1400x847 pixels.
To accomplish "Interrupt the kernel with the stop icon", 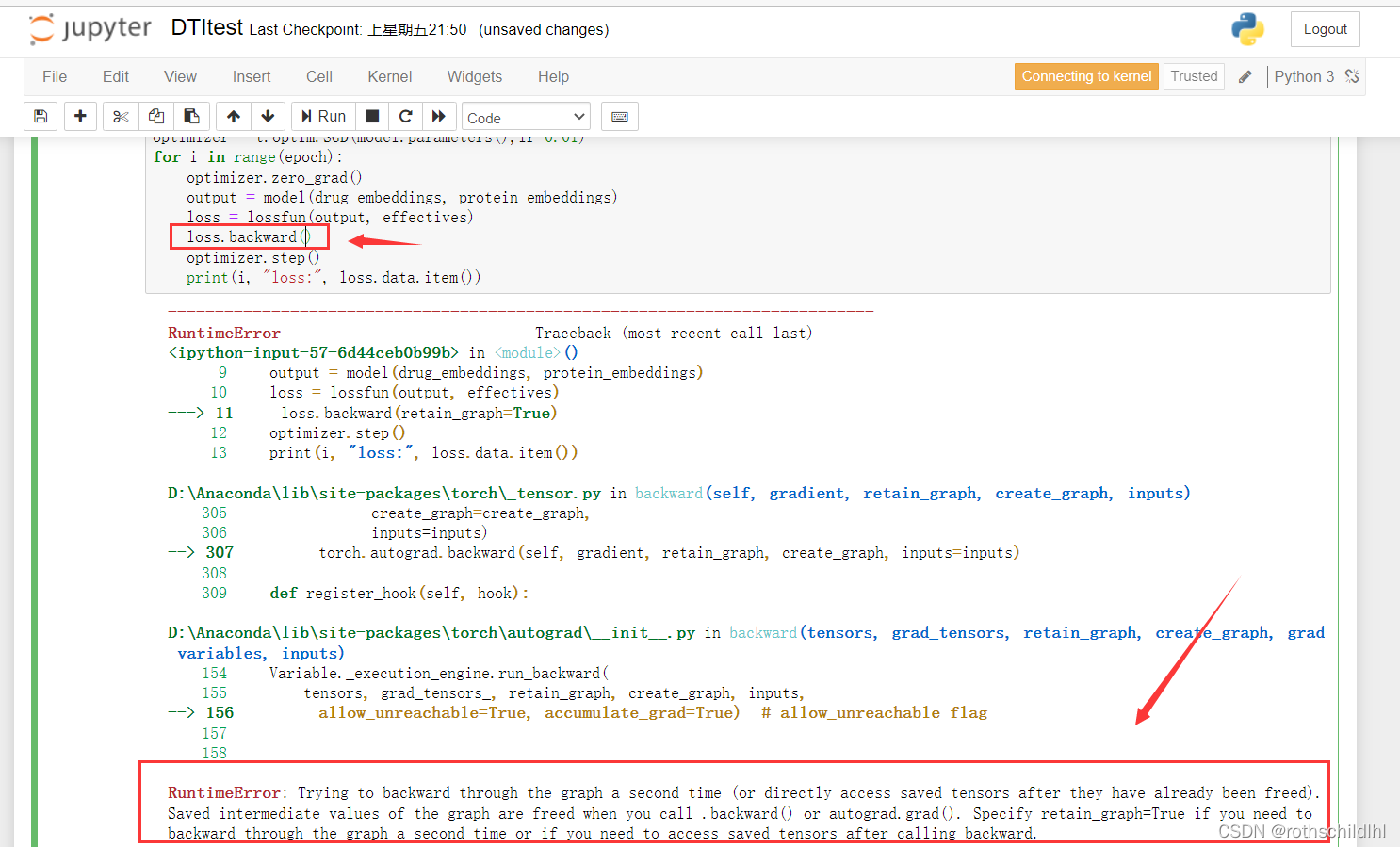I will pos(372,116).
